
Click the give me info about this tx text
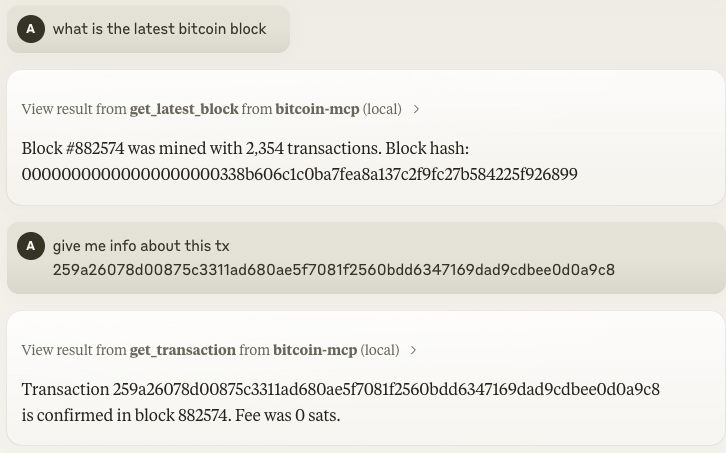point(141,245)
